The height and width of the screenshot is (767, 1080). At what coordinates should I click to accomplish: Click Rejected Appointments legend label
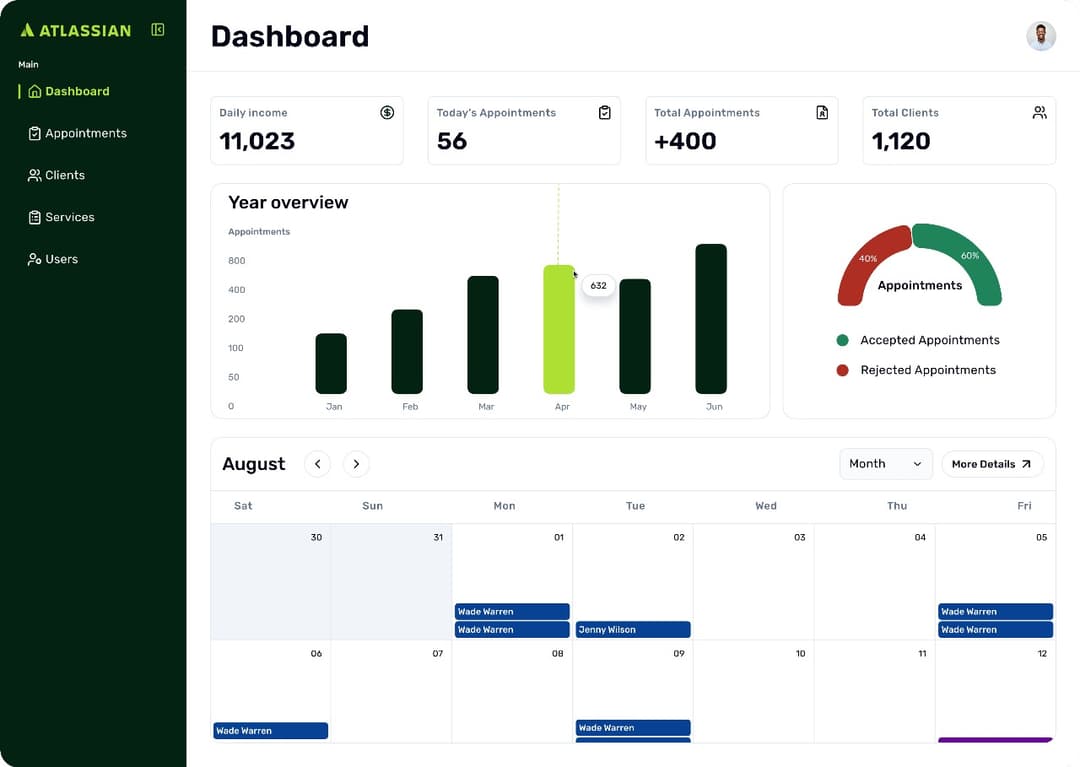tap(928, 370)
